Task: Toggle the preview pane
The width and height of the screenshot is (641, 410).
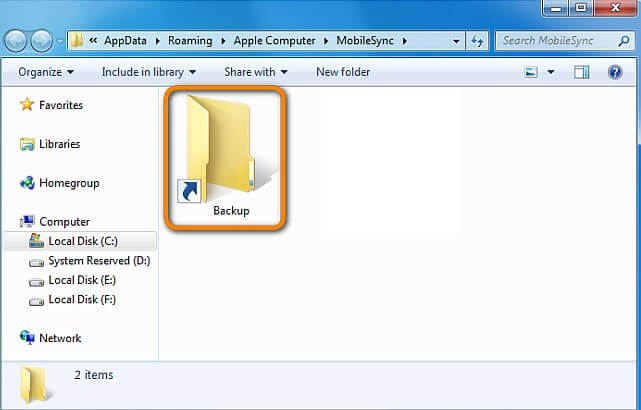Action: pyautogui.click(x=581, y=72)
